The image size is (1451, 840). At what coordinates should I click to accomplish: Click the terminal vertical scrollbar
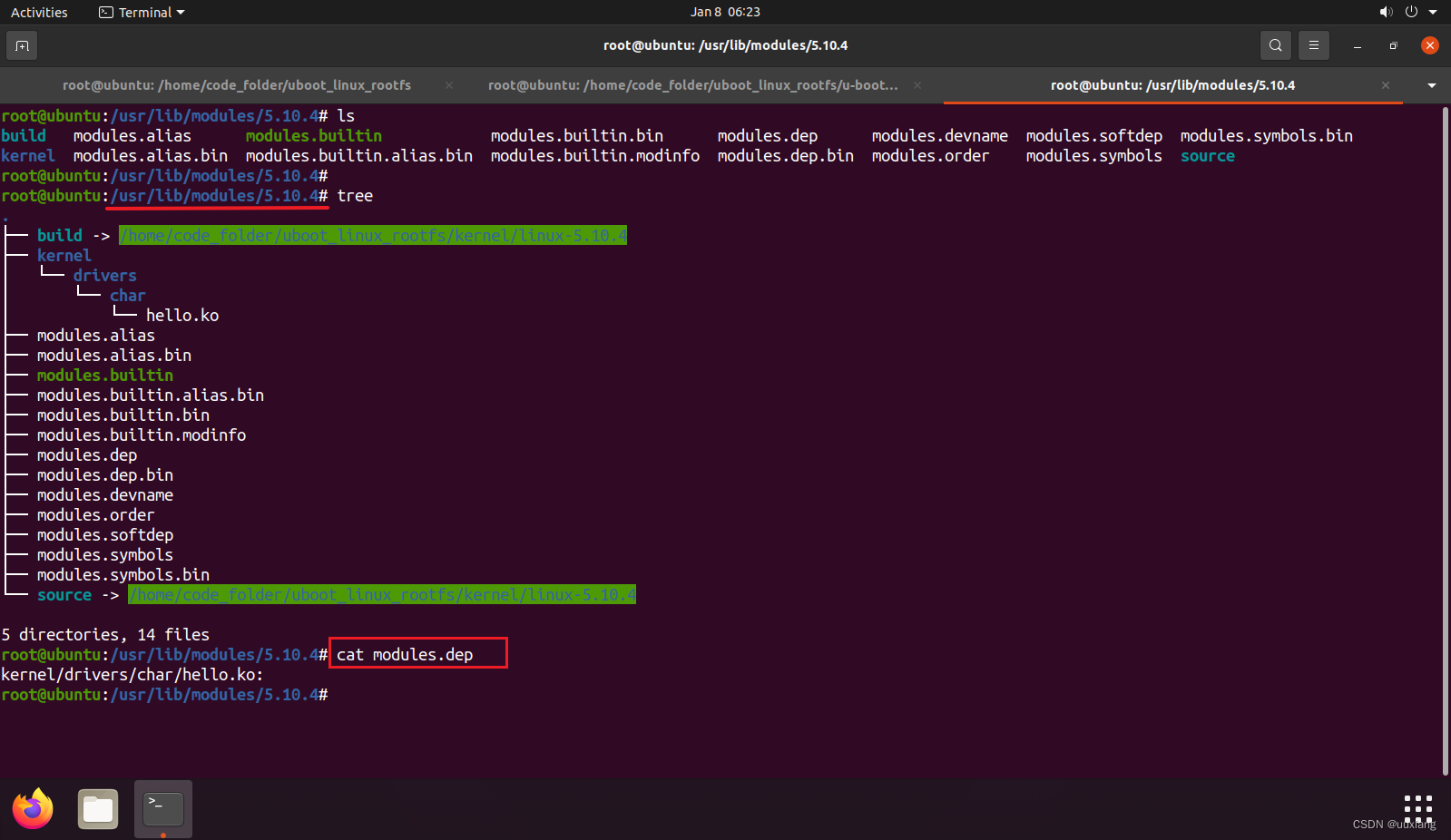(x=1446, y=440)
